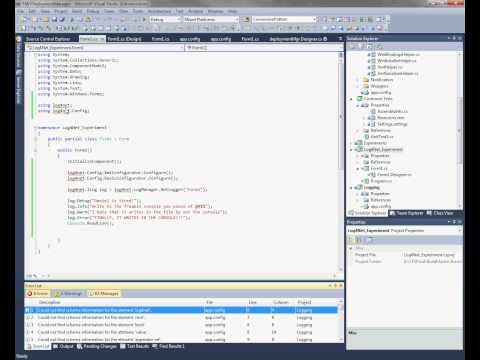The width and height of the screenshot is (480, 360).
Task: Open the Help menu
Action: click(x=232, y=11)
